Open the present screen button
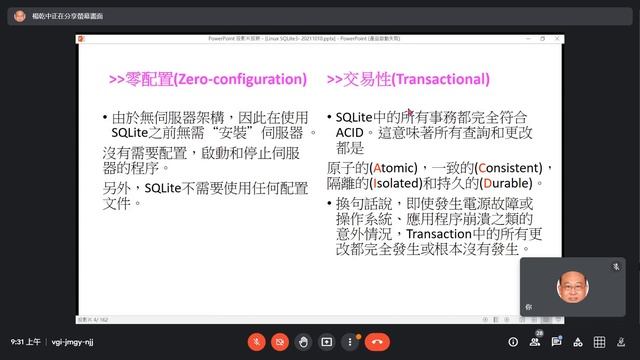640x360 pixels. [x=327, y=342]
